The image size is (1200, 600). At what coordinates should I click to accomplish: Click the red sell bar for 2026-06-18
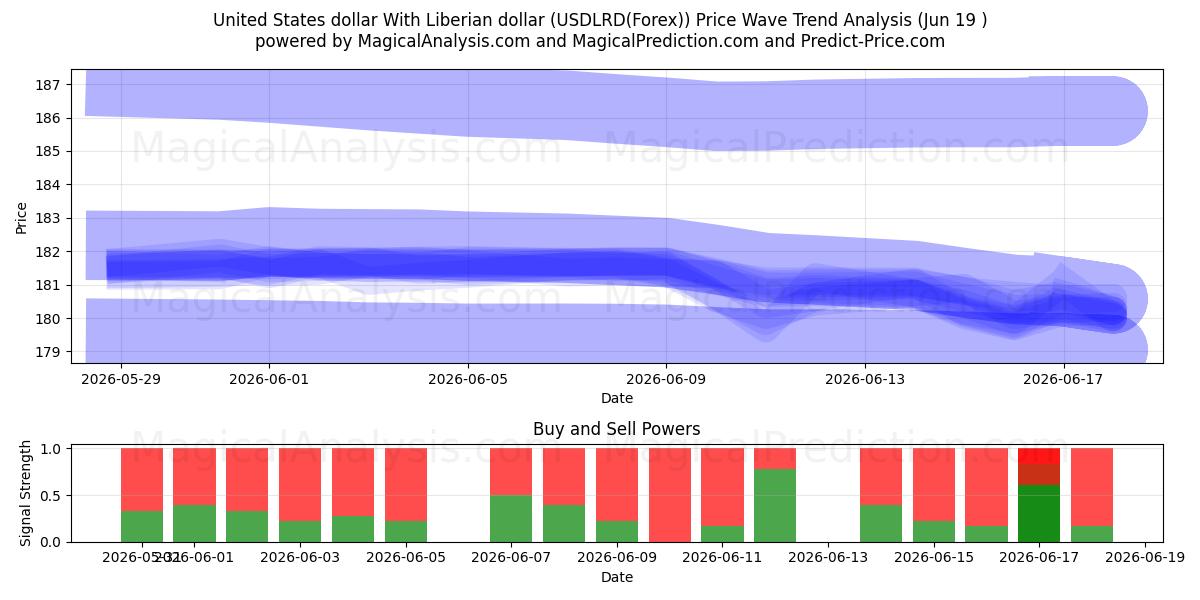[x=1092, y=487]
